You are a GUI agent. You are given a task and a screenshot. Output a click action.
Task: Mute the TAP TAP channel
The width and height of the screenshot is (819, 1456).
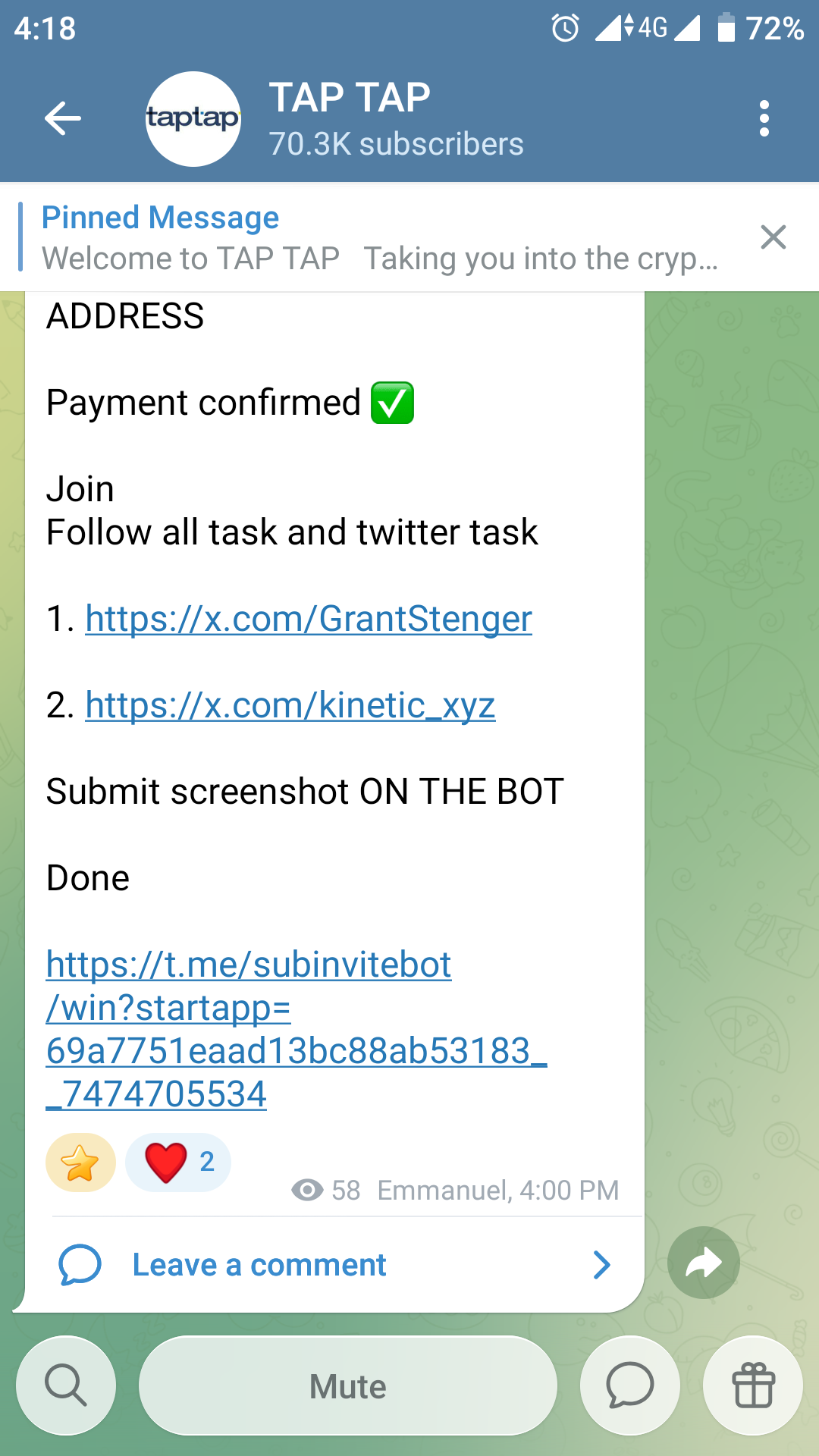(x=348, y=1385)
